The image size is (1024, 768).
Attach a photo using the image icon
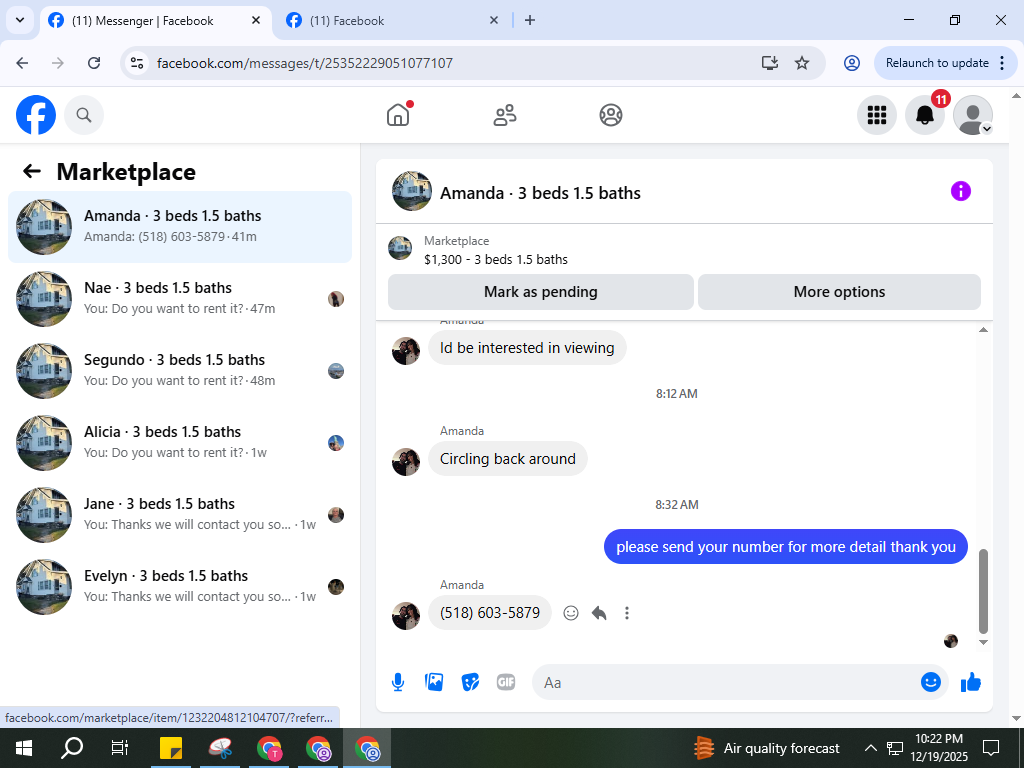[x=434, y=682]
